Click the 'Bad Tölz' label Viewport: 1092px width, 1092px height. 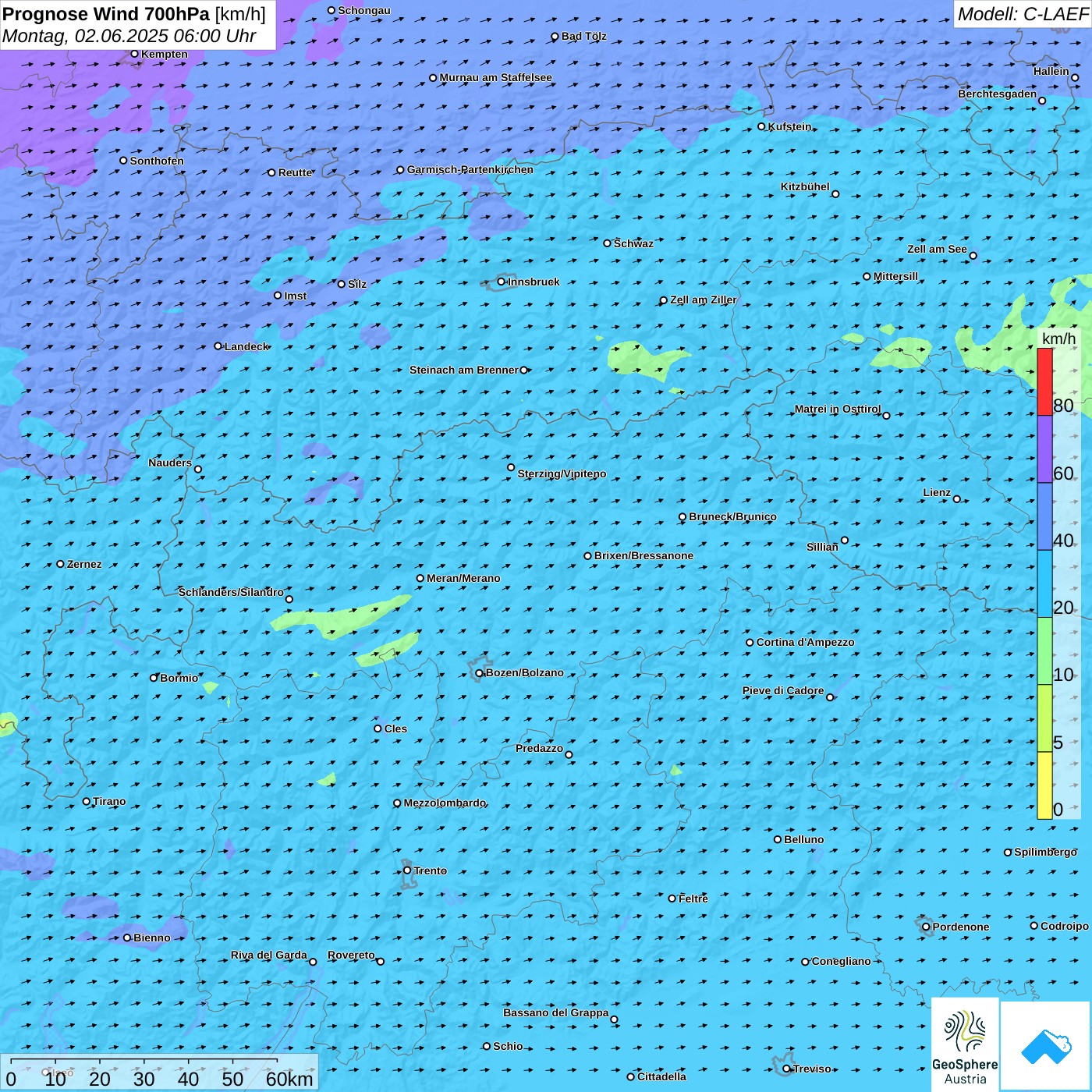point(584,36)
